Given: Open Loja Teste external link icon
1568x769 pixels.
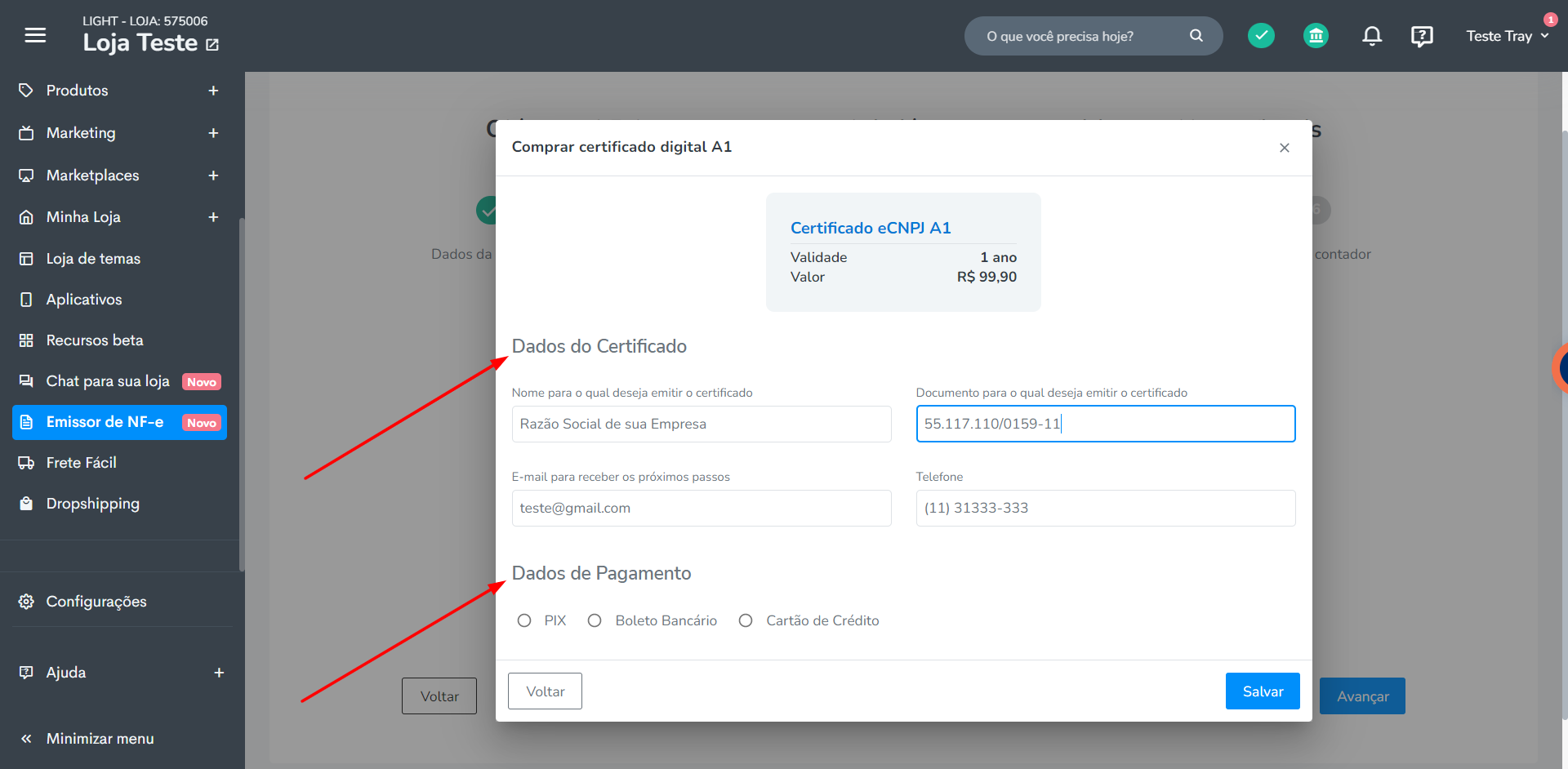Looking at the screenshot, I should coord(212,45).
